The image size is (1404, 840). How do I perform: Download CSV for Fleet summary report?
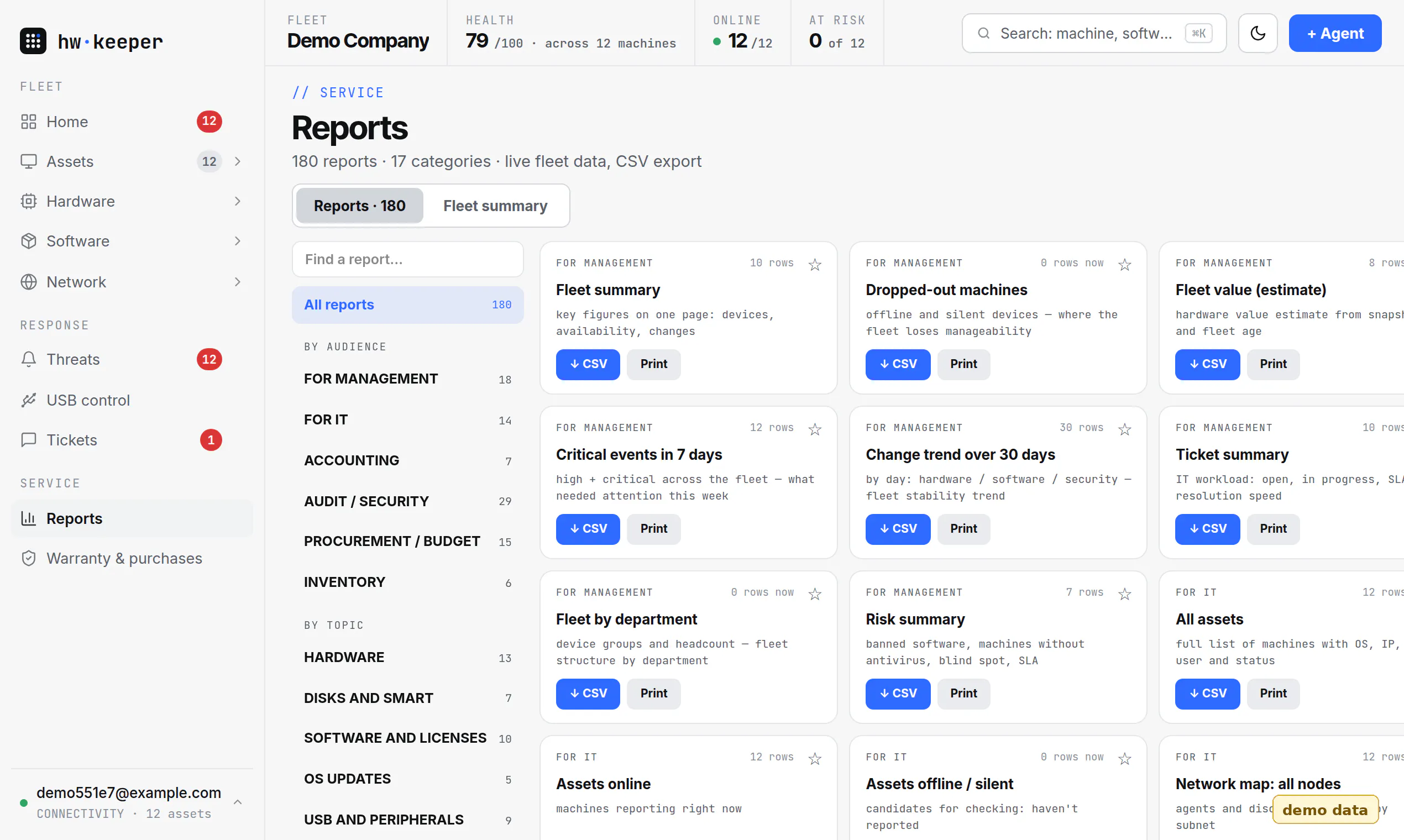(588, 364)
